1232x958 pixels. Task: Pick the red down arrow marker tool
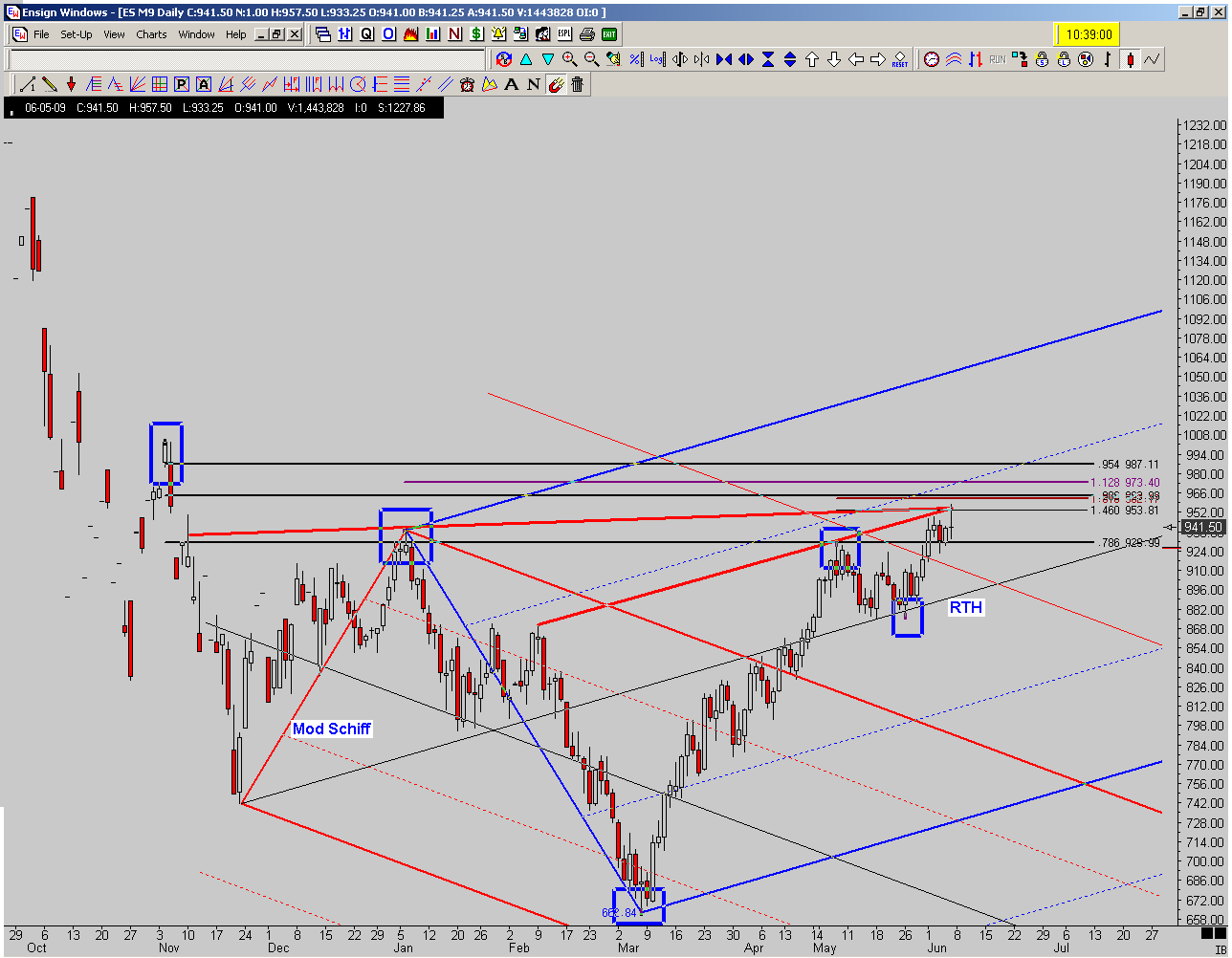[x=71, y=84]
